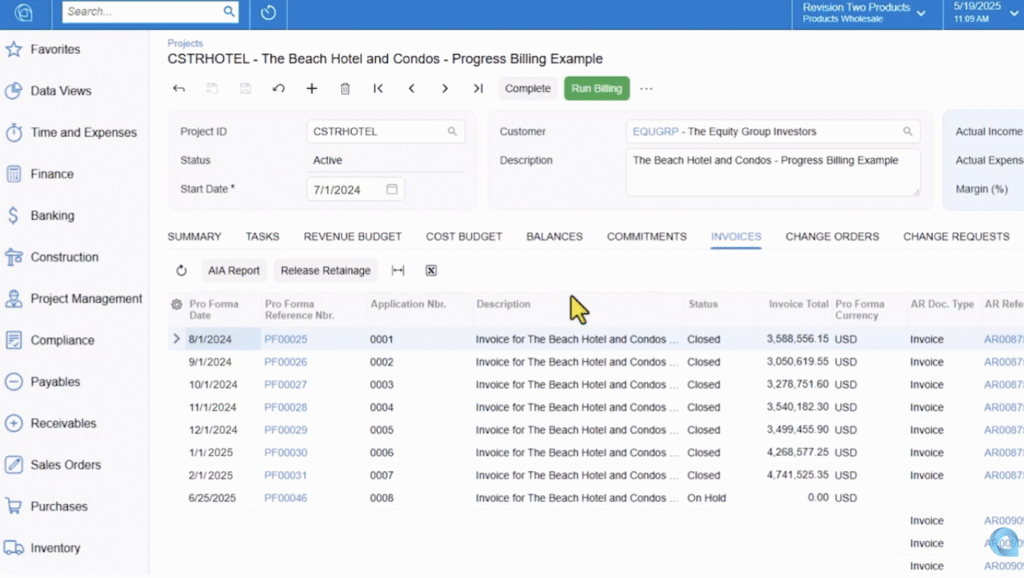The width and height of the screenshot is (1024, 578).
Task: Open the Inventory workspace
Action: (x=55, y=548)
